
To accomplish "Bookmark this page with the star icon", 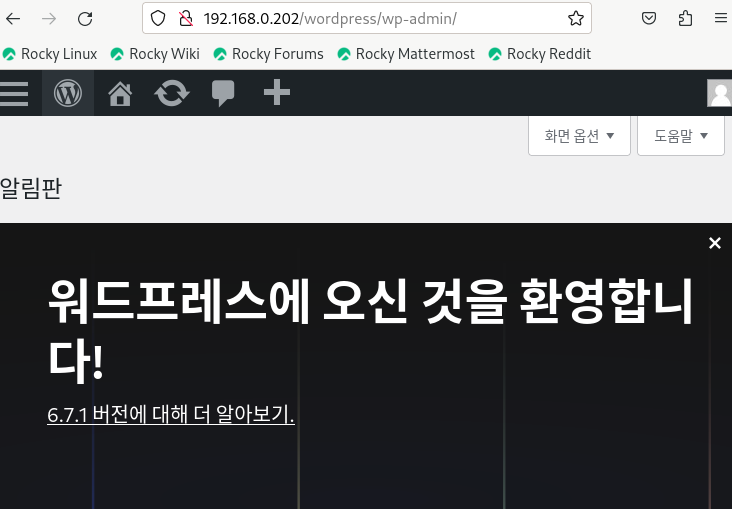I will pos(576,19).
